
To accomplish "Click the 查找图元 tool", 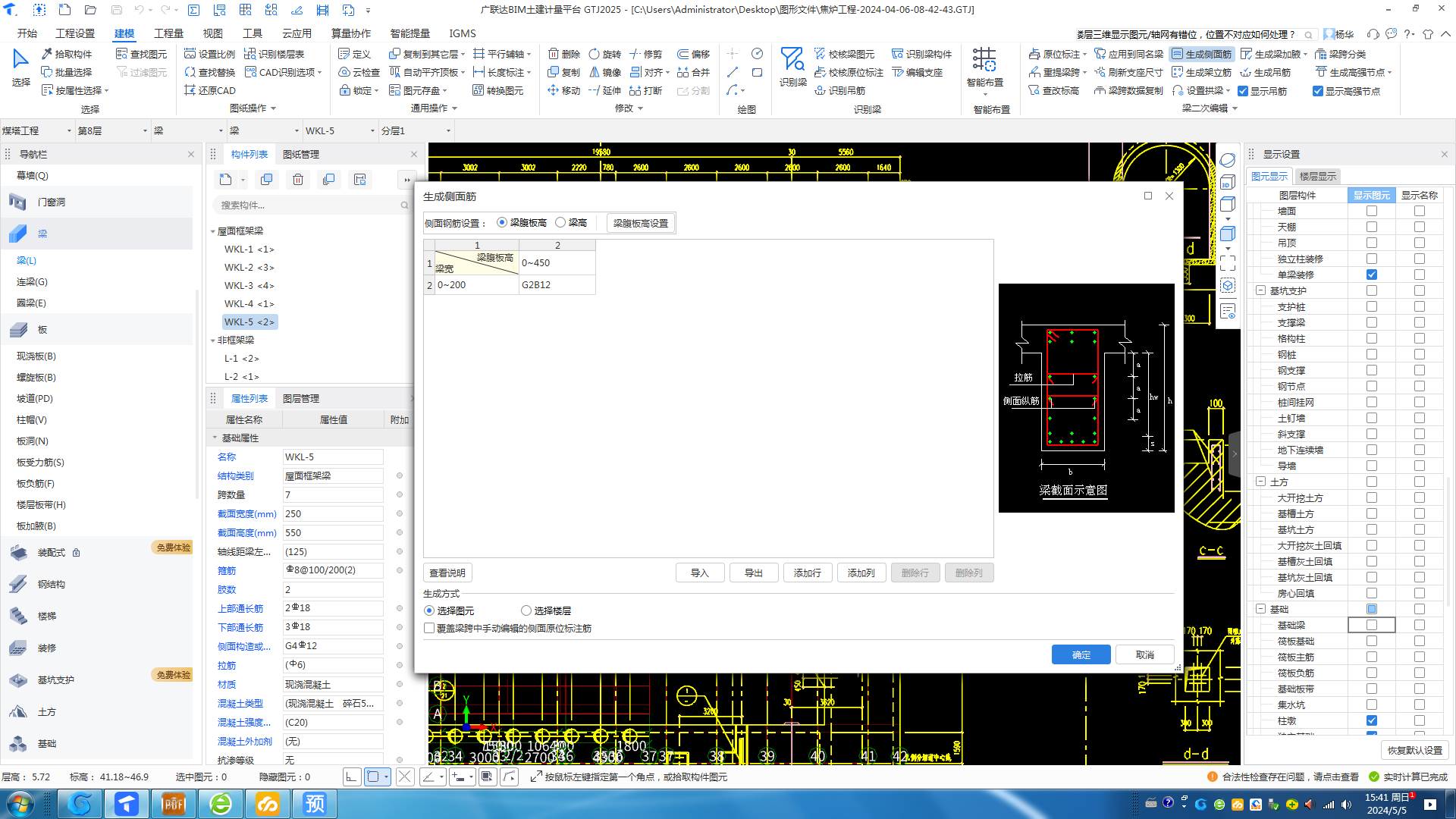I will 142,54.
